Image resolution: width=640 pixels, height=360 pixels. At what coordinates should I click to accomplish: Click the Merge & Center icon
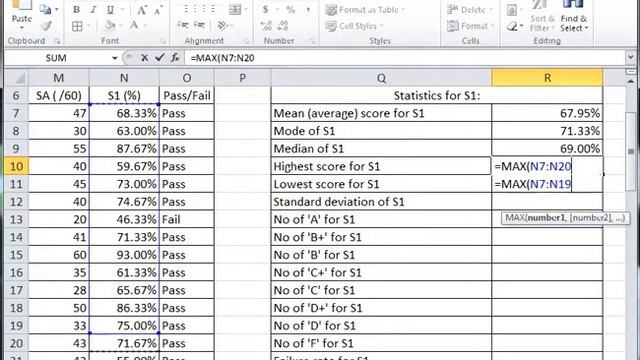click(x=234, y=10)
